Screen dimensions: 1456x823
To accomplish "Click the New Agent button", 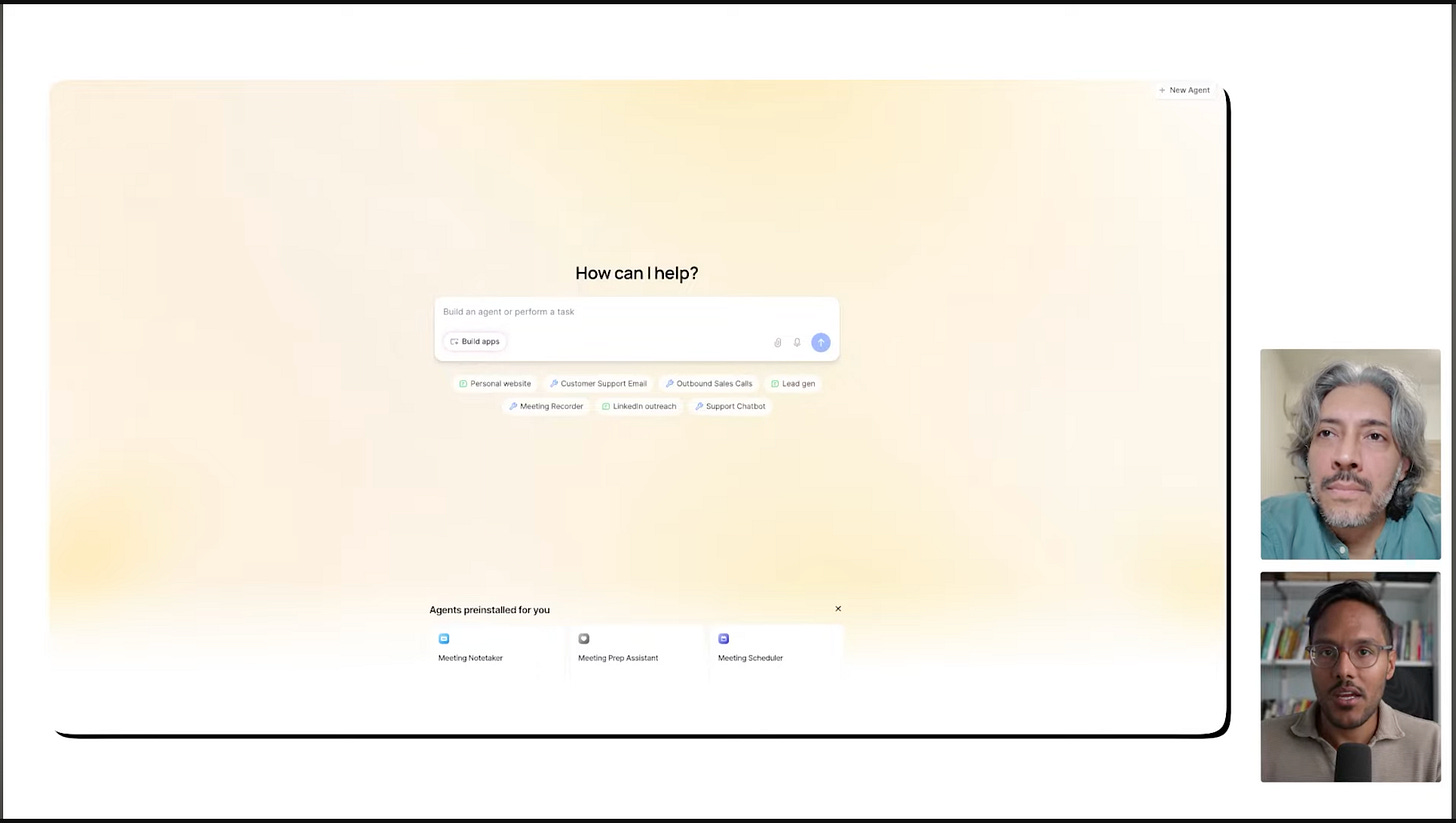I will [x=1184, y=90].
